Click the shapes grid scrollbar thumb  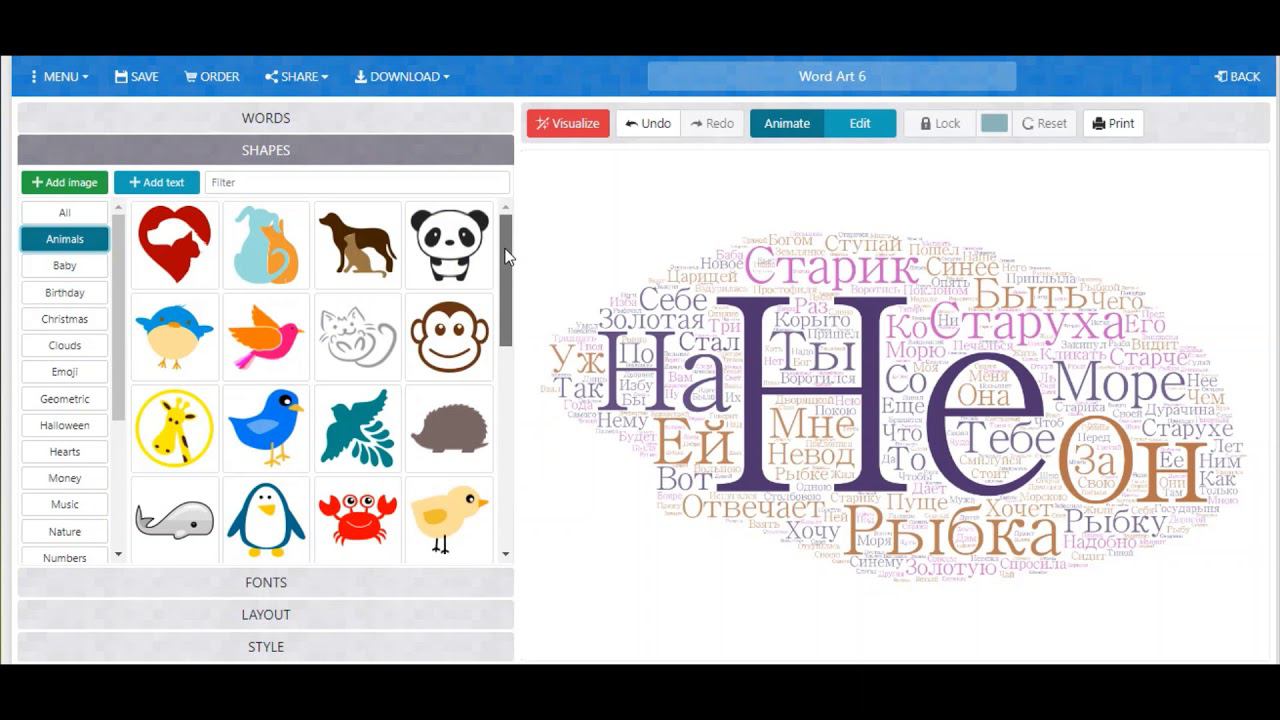tap(506, 280)
